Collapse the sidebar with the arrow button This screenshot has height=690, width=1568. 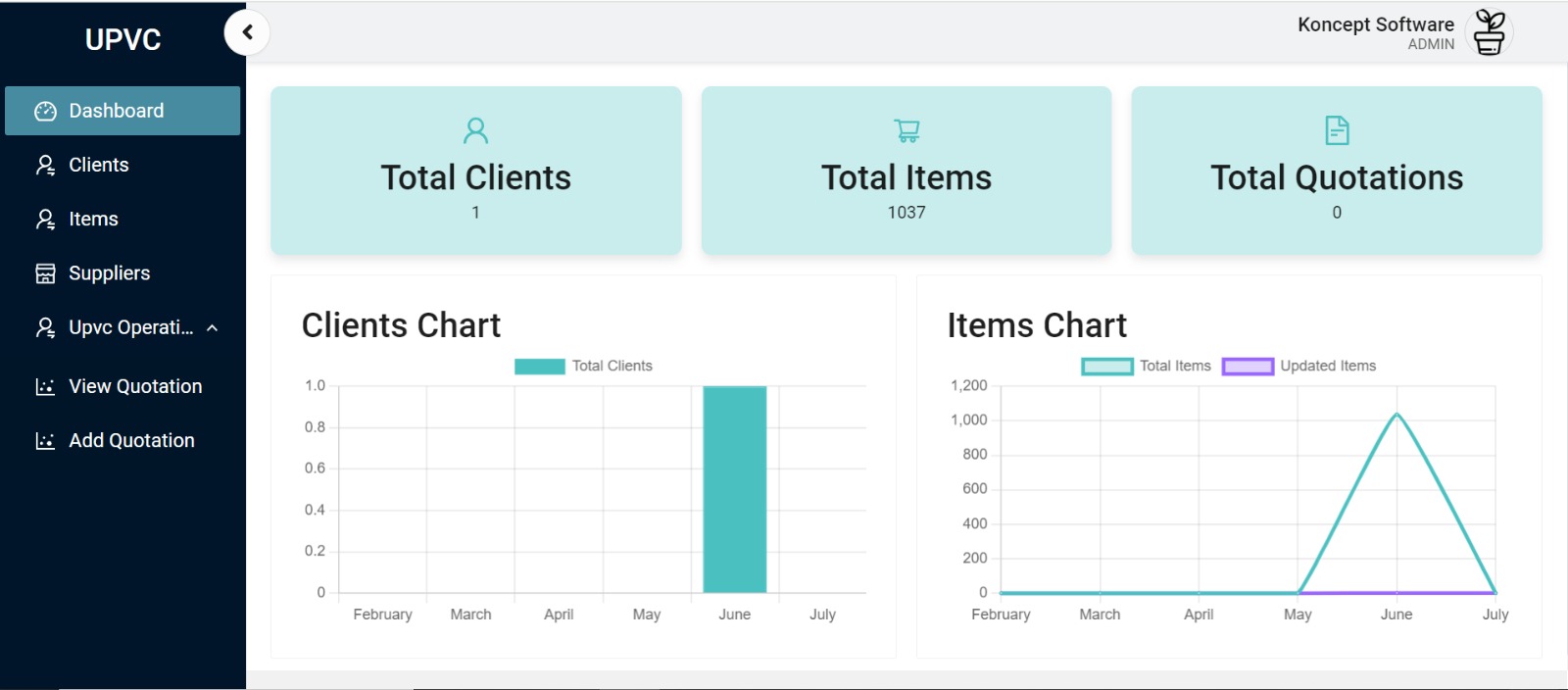coord(247,32)
